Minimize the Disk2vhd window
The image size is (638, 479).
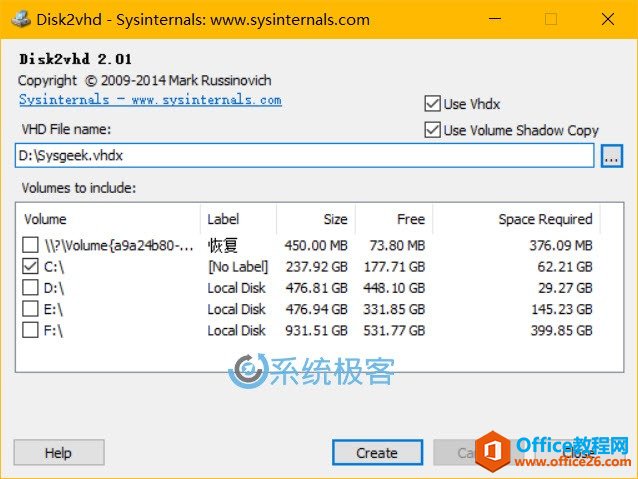[x=495, y=19]
